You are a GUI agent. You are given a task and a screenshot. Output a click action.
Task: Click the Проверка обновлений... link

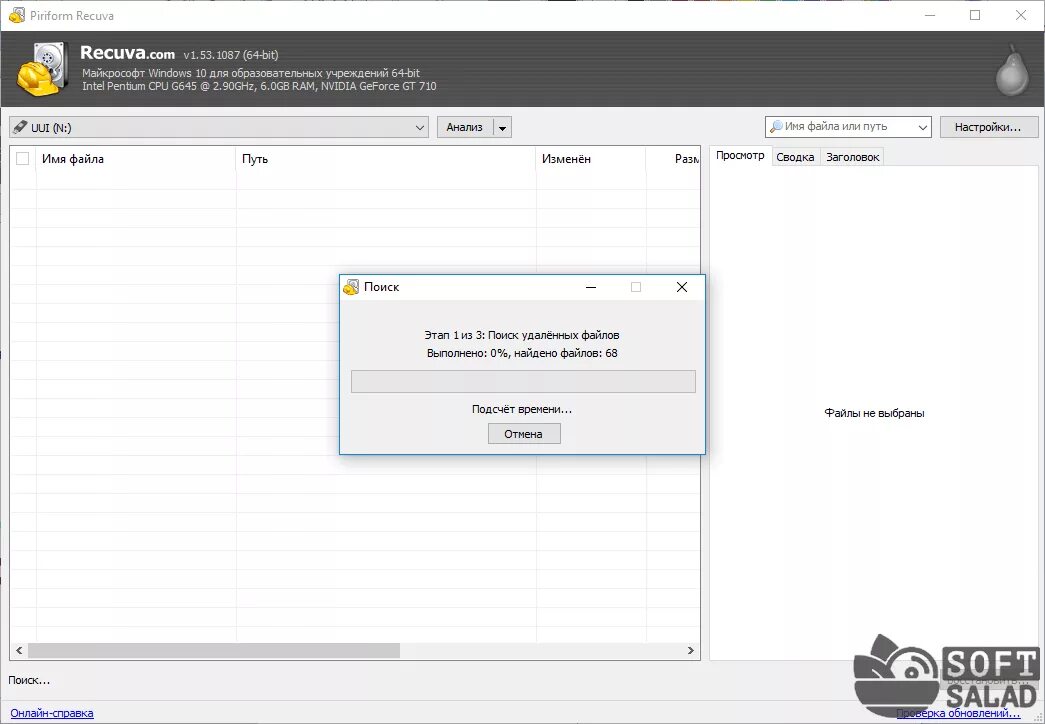958,713
